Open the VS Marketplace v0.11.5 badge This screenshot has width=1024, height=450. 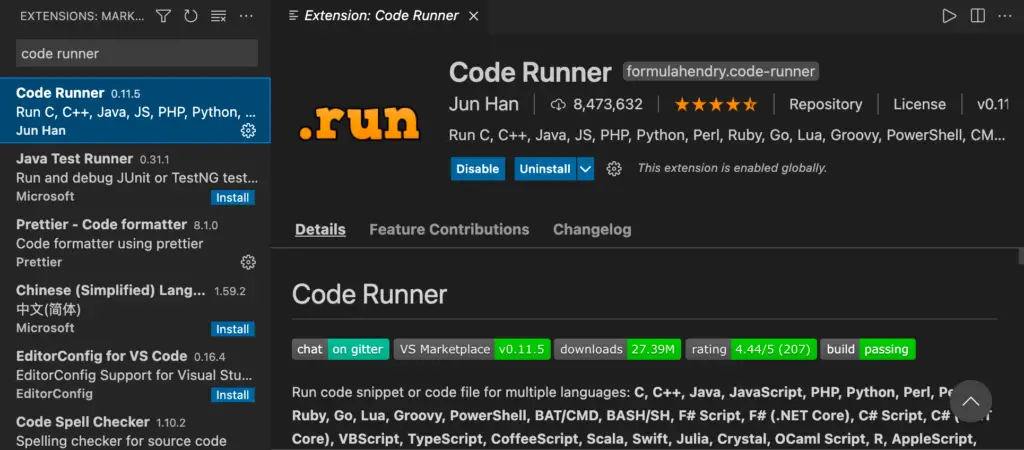[x=472, y=349]
